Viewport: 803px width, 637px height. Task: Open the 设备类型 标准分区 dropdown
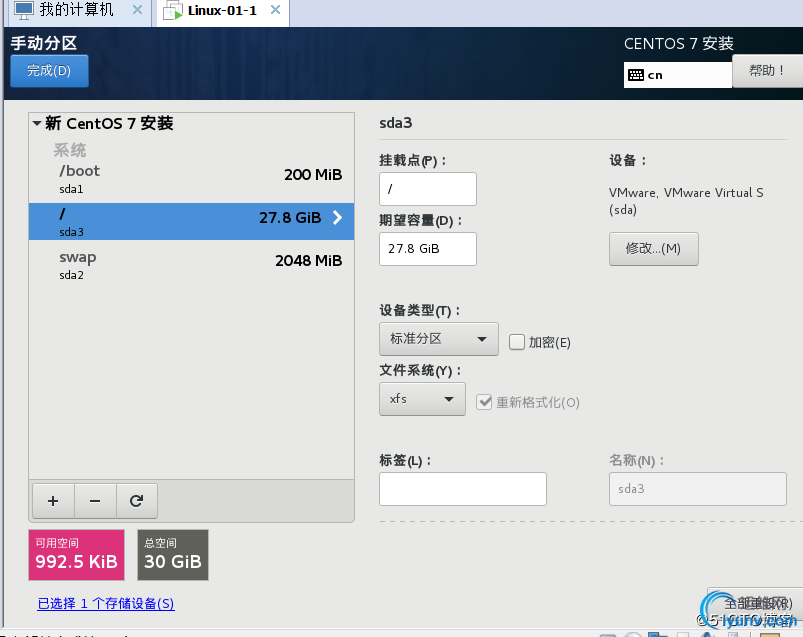tap(439, 339)
